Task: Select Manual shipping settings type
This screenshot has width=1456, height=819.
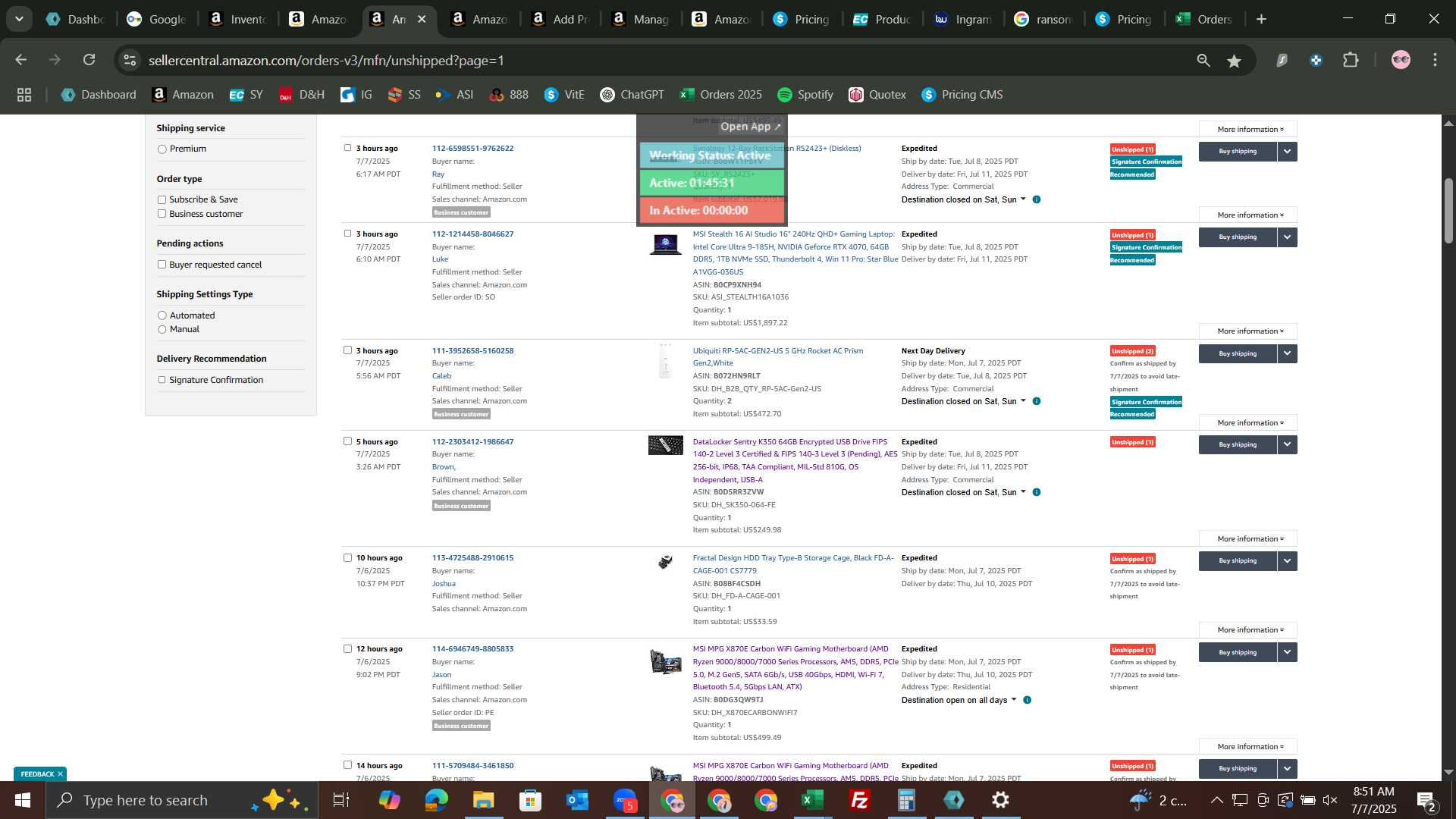Action: tap(162, 329)
